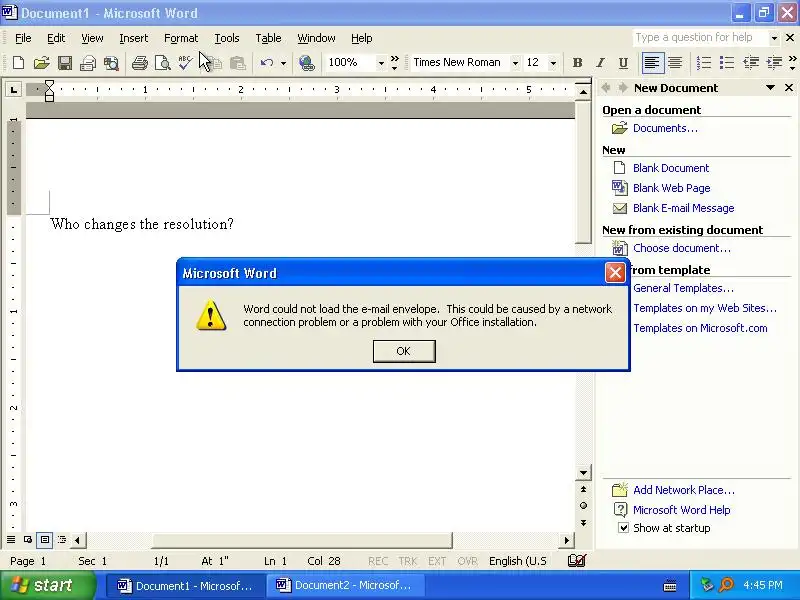The height and width of the screenshot is (600, 800).
Task: Open the Undo history dropdown arrow
Action: pos(283,63)
